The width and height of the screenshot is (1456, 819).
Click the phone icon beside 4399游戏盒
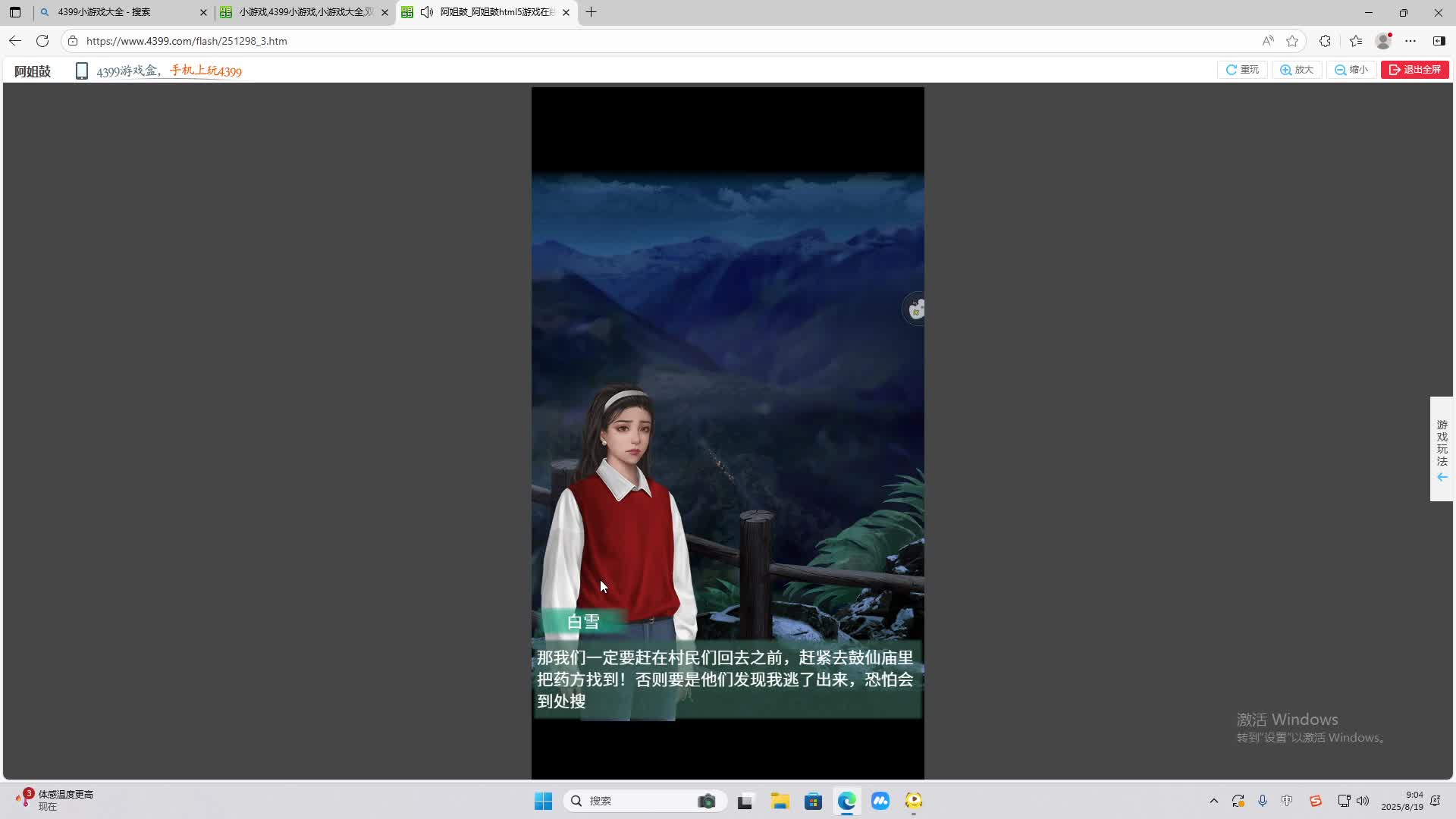(x=82, y=71)
